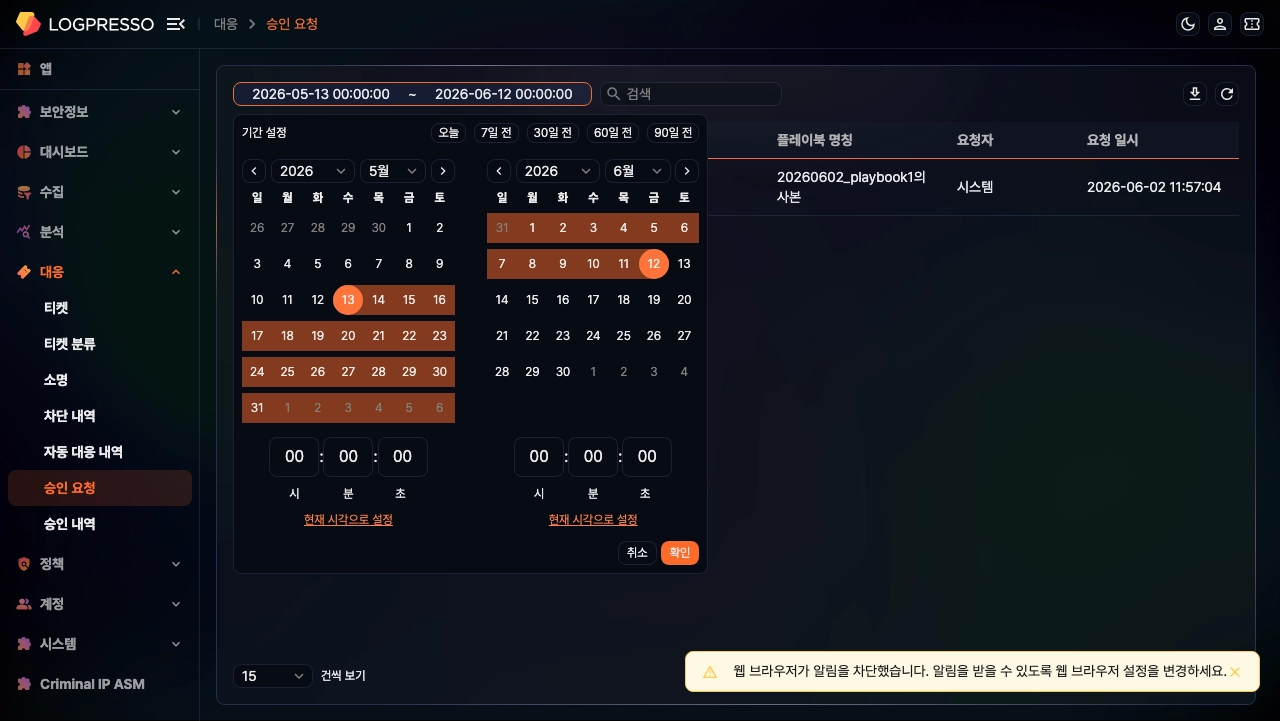
Task: Expand the 수집 menu chevron
Action: [176, 192]
